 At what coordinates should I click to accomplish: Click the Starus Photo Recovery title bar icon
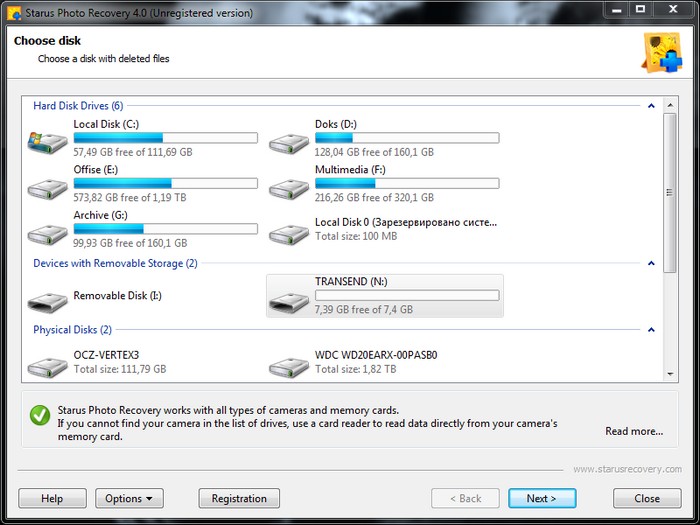(14, 13)
